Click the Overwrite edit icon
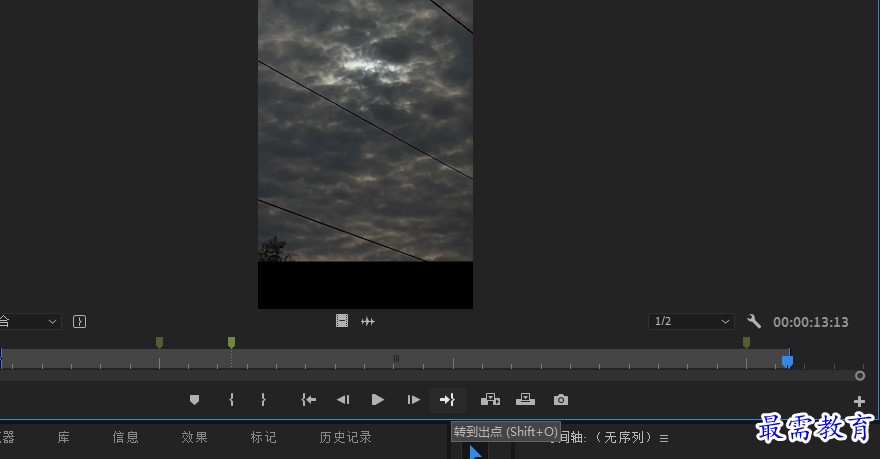The width and height of the screenshot is (880, 459). pos(525,400)
